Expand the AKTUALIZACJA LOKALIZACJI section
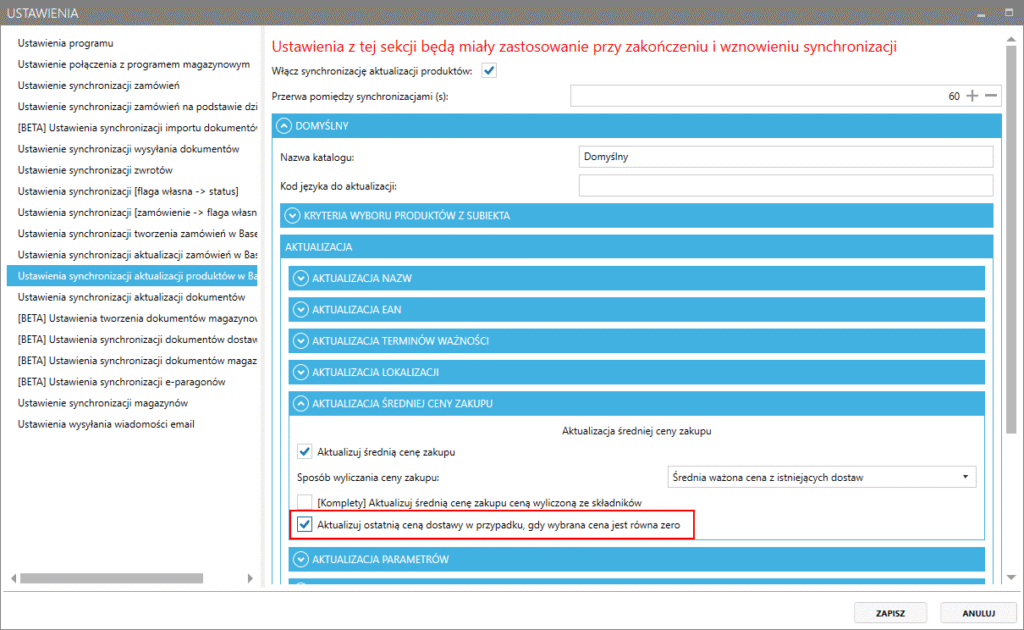This screenshot has height=630, width=1024. [300, 372]
